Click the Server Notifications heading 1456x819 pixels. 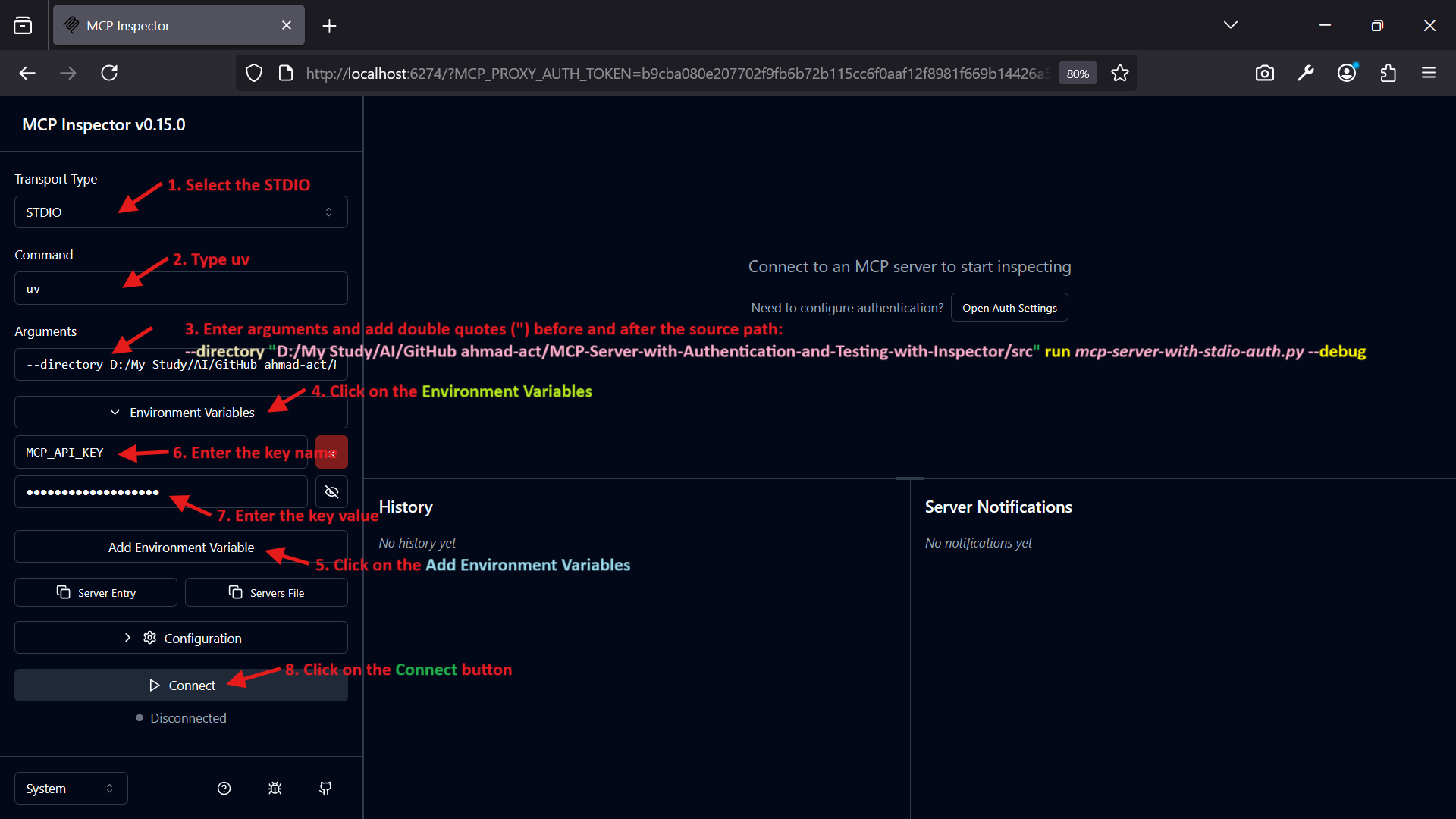pos(998,507)
